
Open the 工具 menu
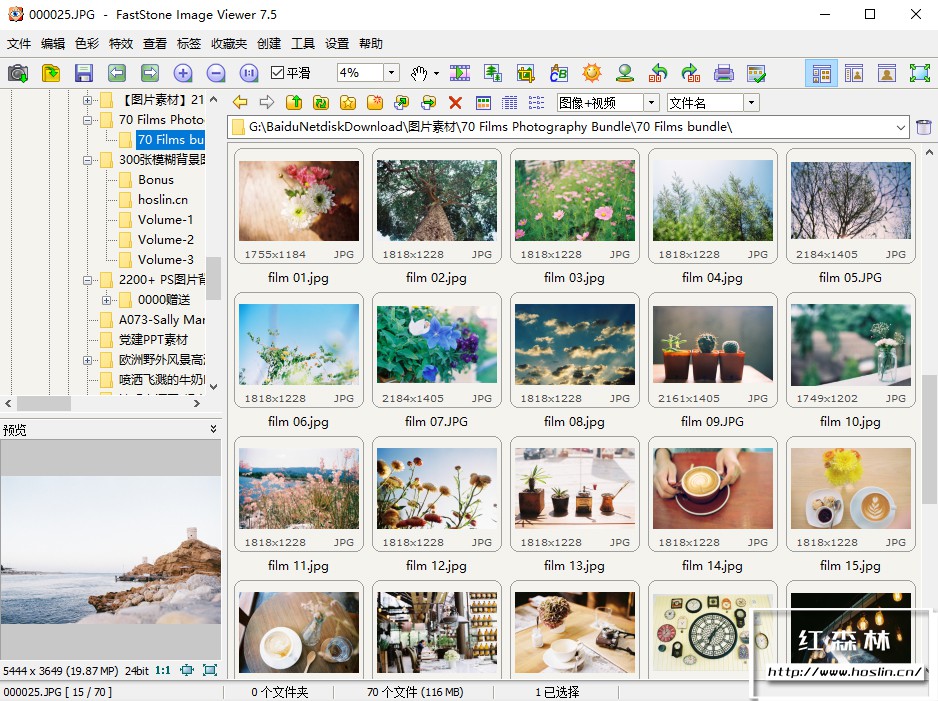pos(302,44)
